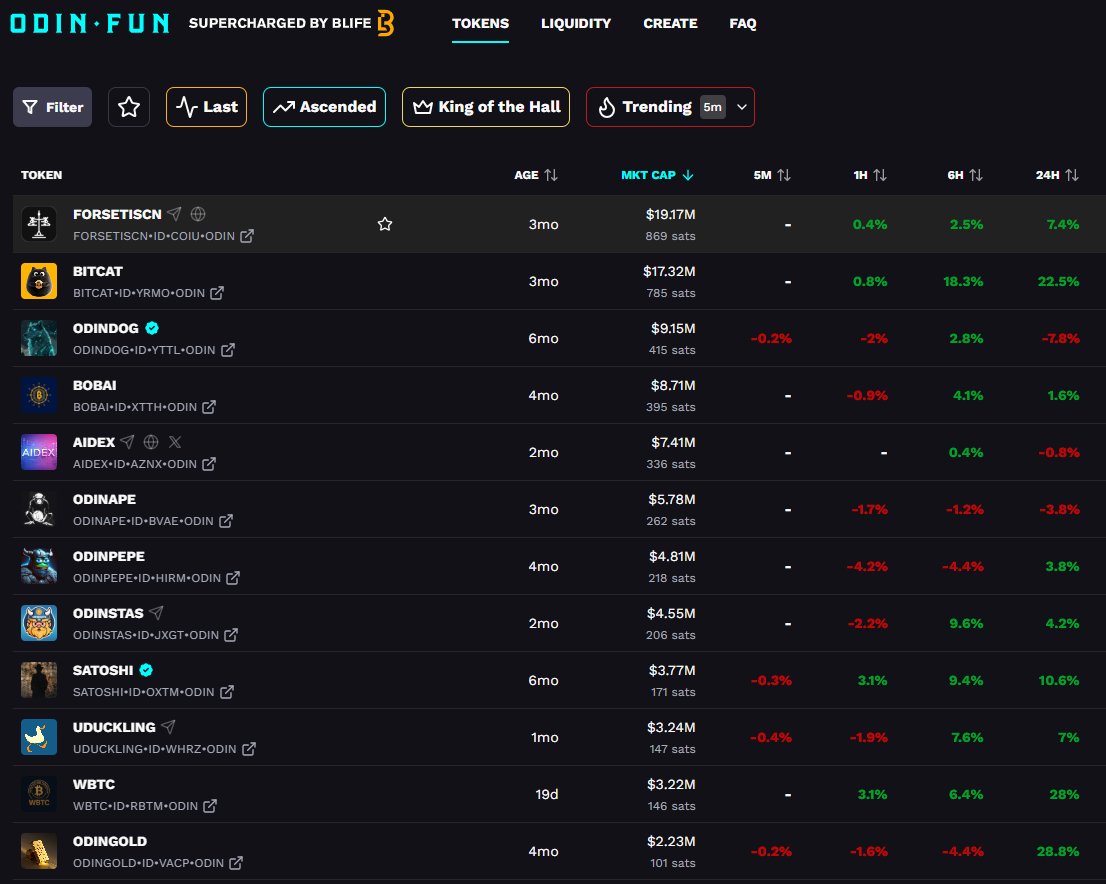This screenshot has width=1106, height=884.
Task: Open the ODINDOG token name
Action: pyautogui.click(x=106, y=328)
